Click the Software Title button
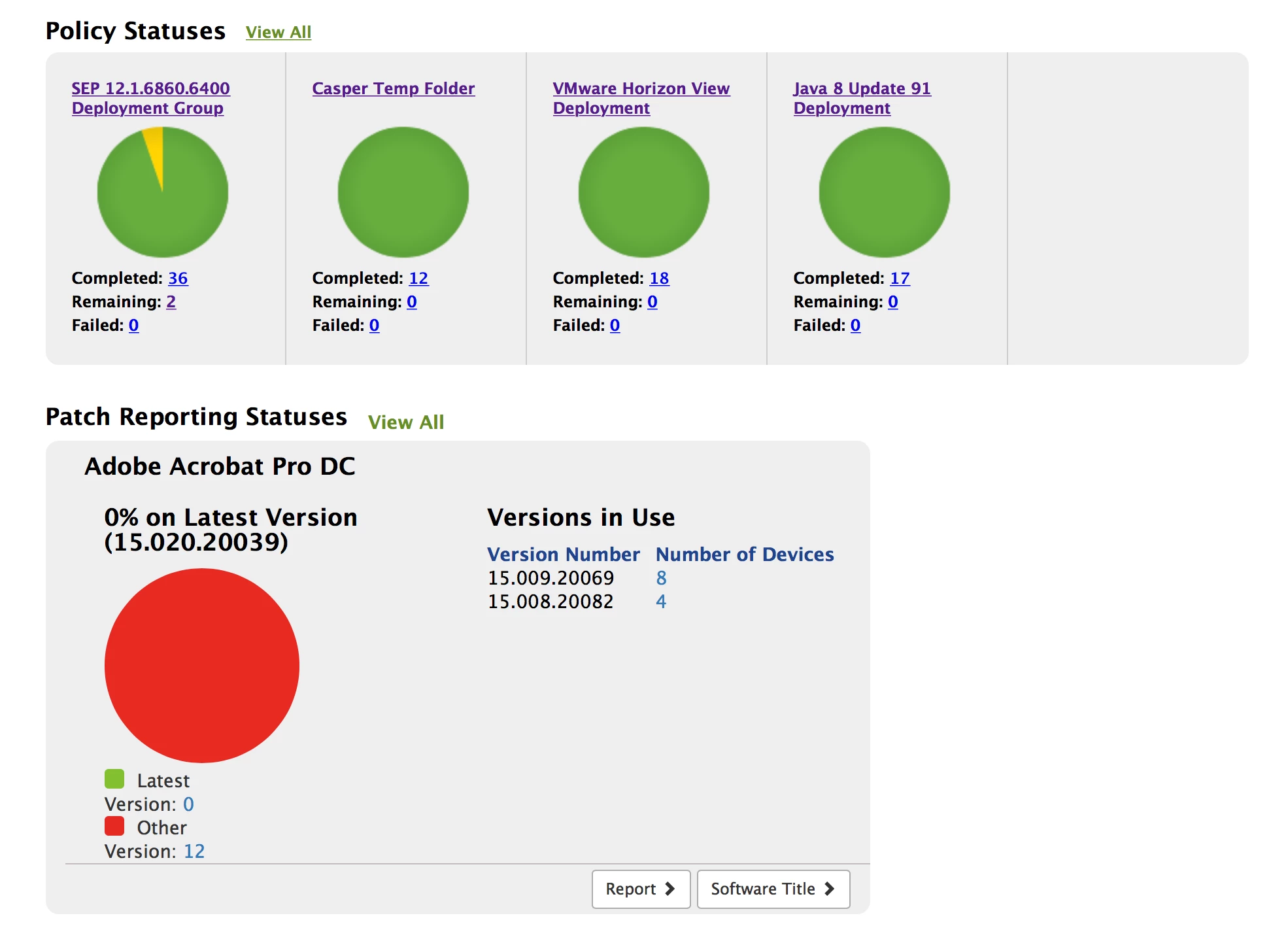The height and width of the screenshot is (939, 1288). click(x=773, y=889)
